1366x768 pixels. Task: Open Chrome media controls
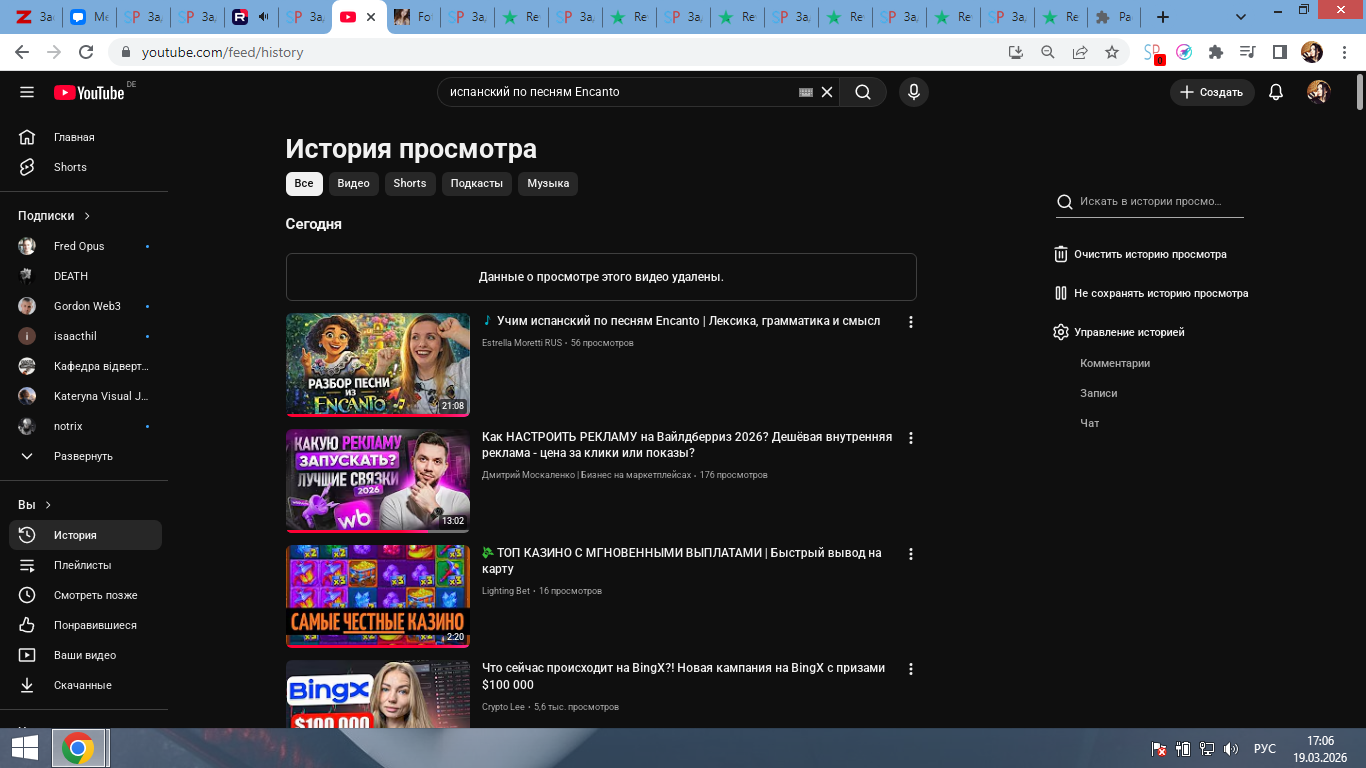click(1247, 52)
